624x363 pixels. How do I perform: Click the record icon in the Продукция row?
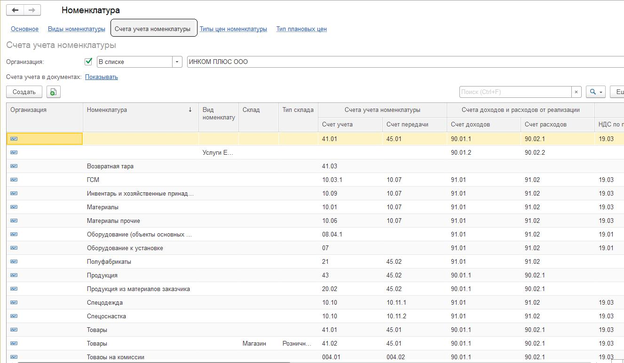pos(14,275)
